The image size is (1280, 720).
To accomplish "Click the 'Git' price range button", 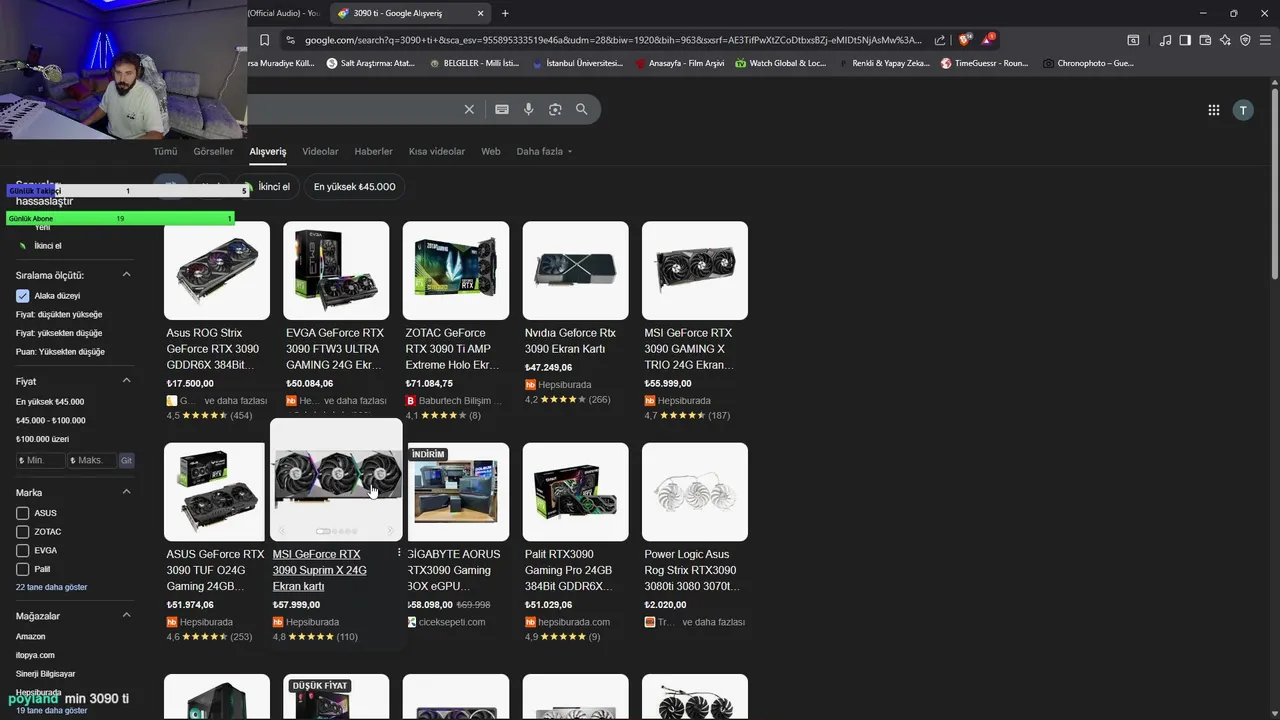I will coord(126,461).
